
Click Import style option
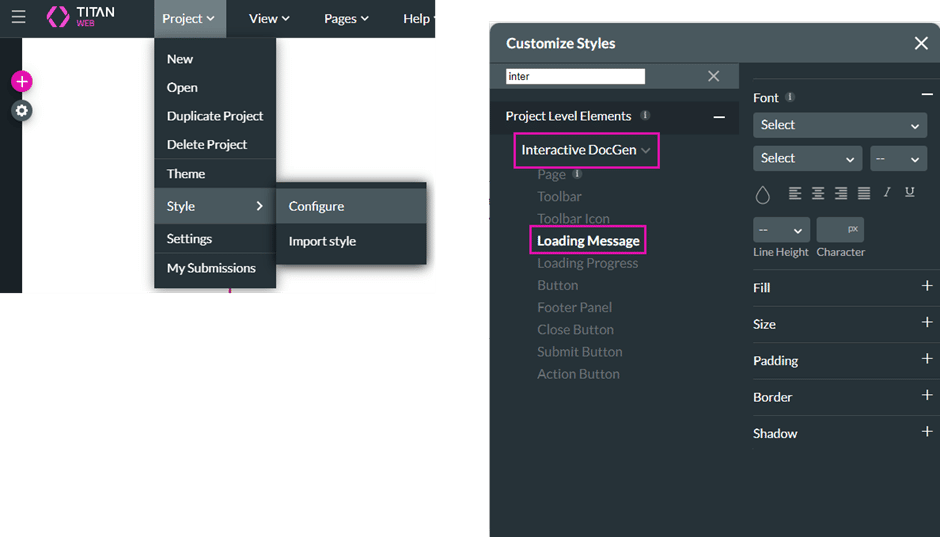[x=322, y=241]
